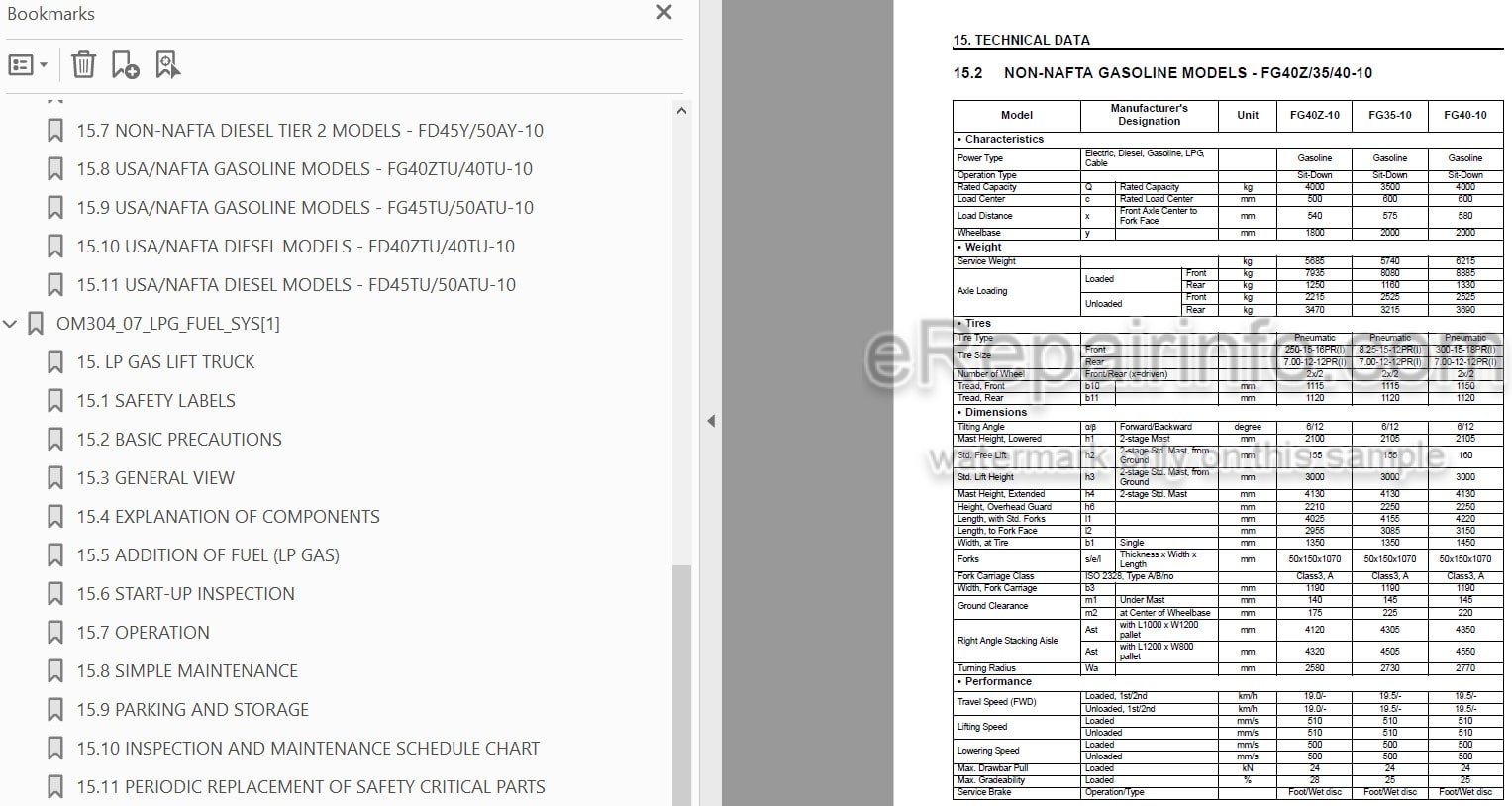Screen dimensions: 1512x806
Task: Click heading NON-NAFTA GASOLINE MODELS - FG40Z/35/40-10
Action: [1187, 73]
